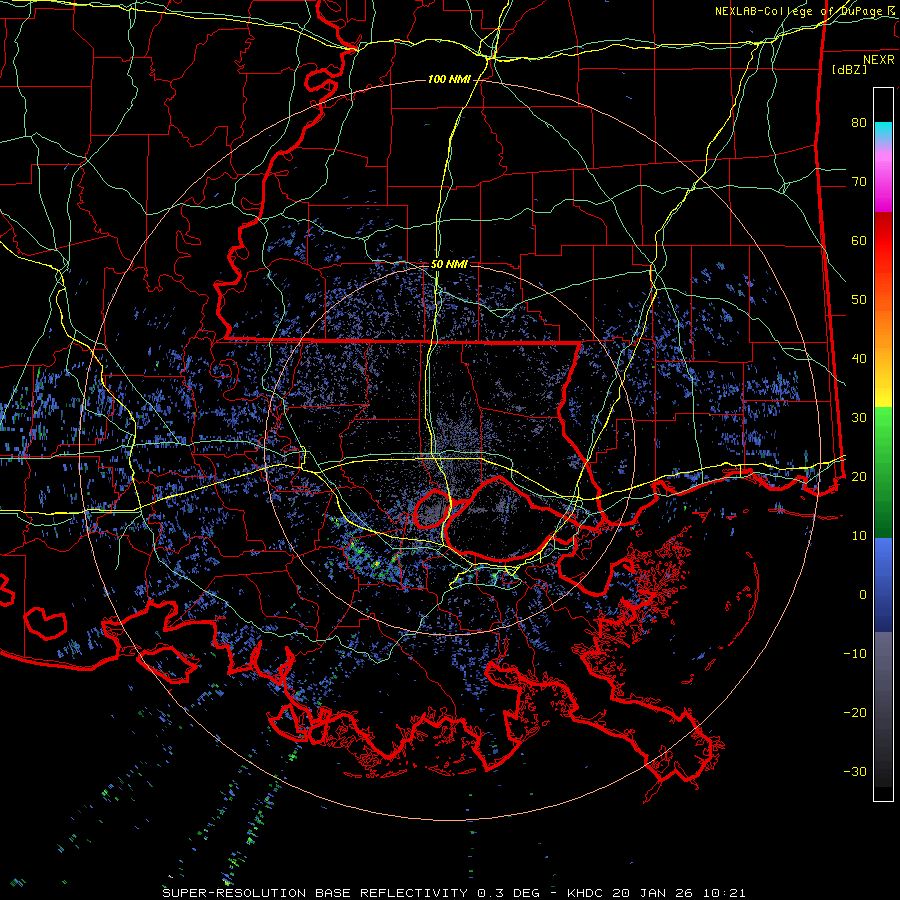Click the NEXR label above the color scale
This screenshot has width=900, height=900.
[x=878, y=60]
